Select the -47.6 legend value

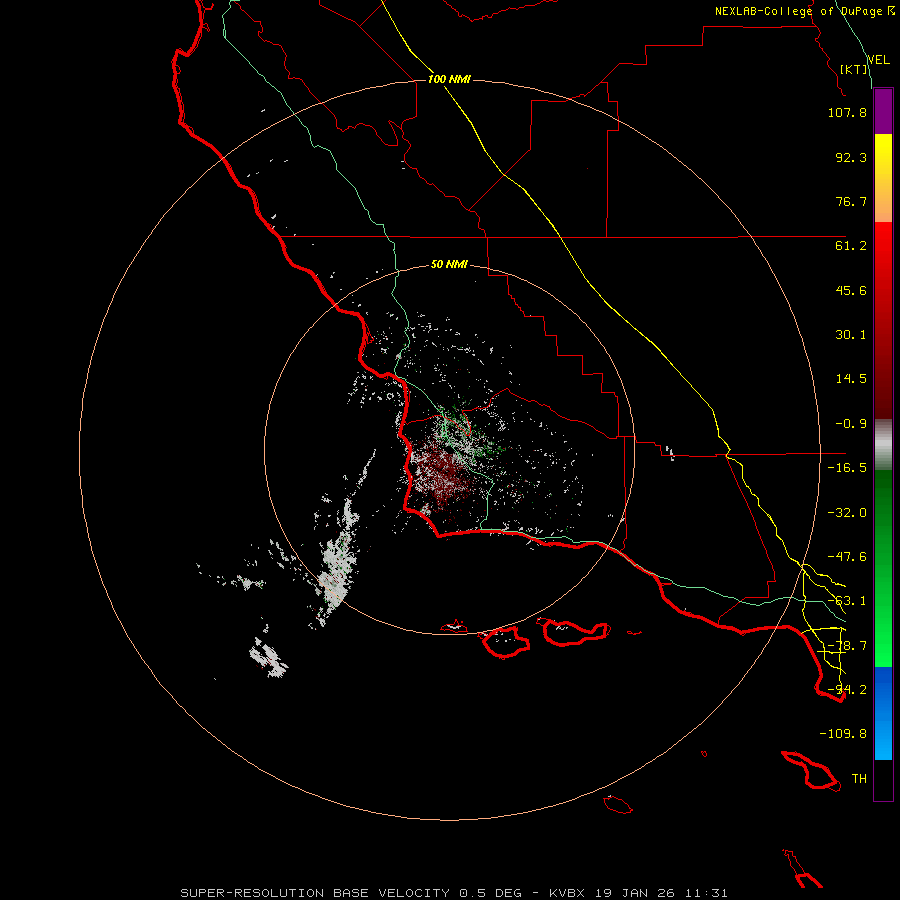coord(847,557)
